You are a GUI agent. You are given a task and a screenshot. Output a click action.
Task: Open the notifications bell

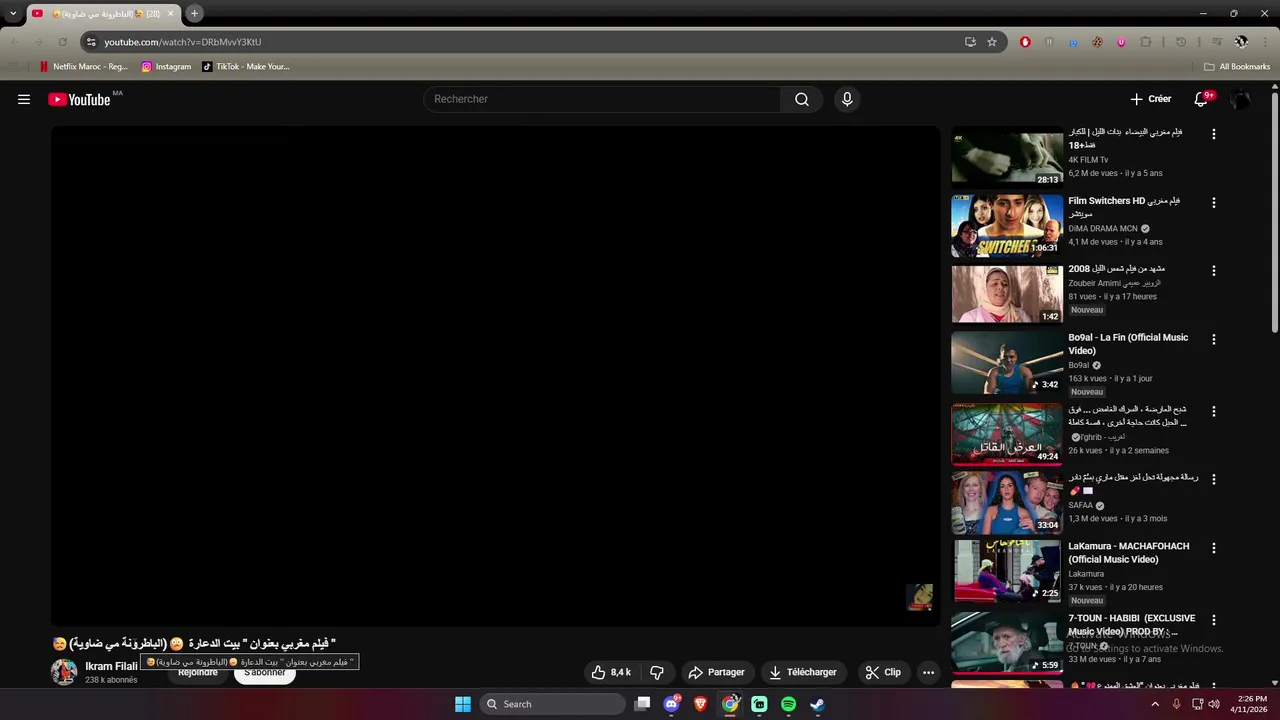click(x=1202, y=99)
